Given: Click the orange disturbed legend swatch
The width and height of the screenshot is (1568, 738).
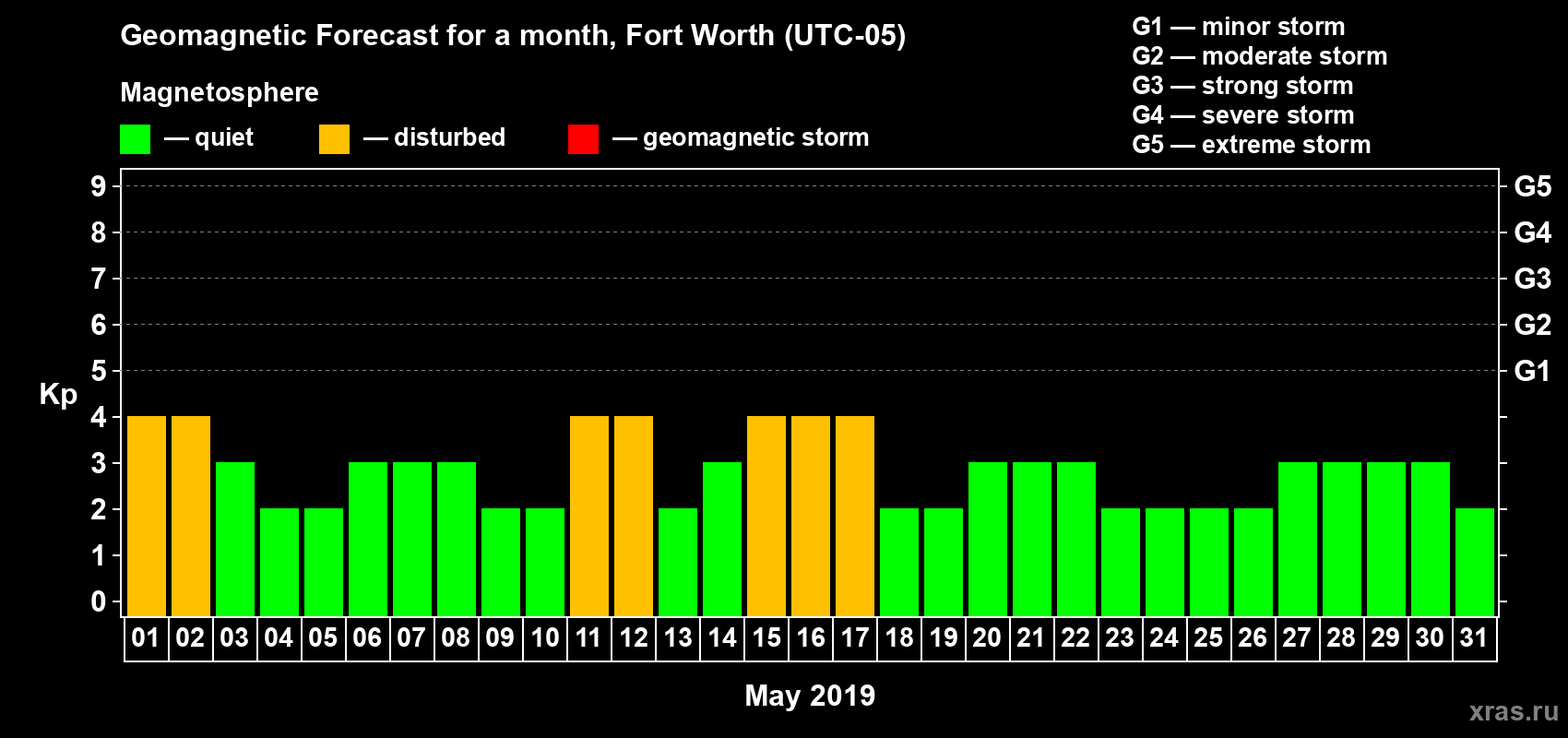Looking at the screenshot, I should point(334,139).
